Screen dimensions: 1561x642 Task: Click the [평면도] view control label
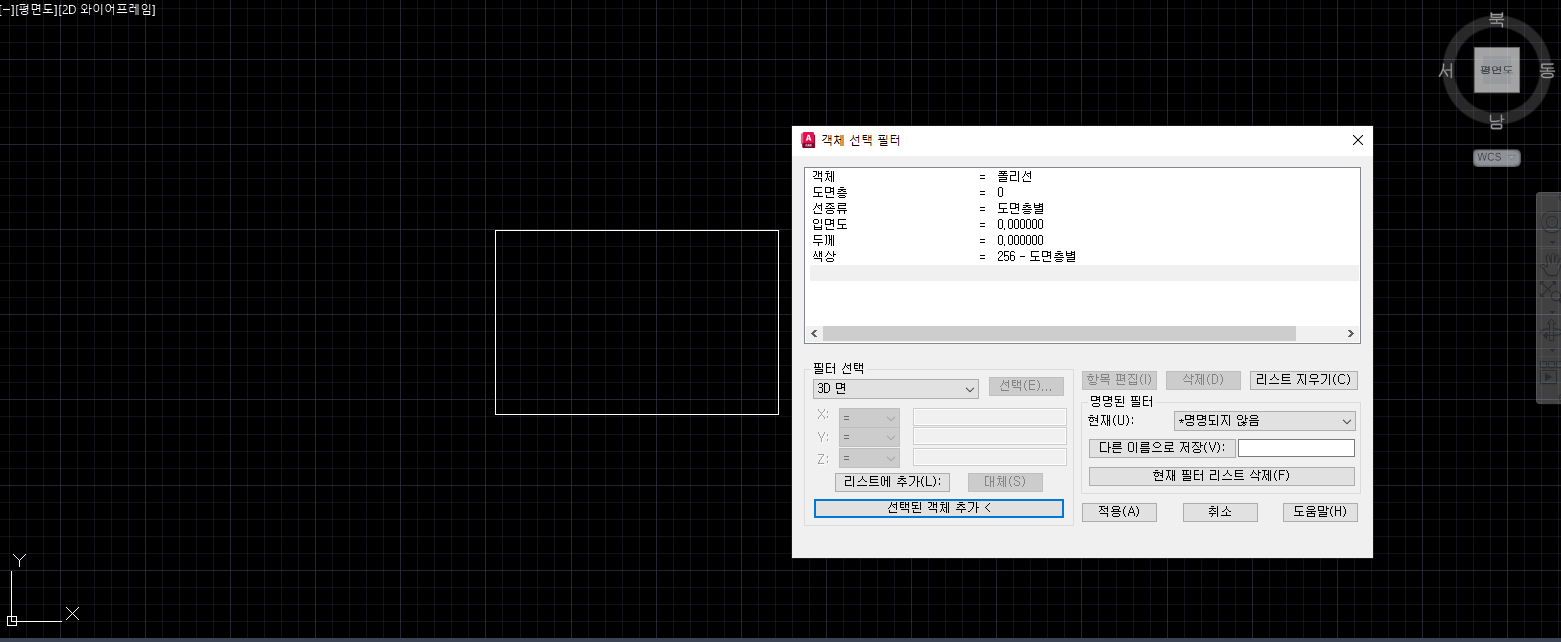point(35,9)
